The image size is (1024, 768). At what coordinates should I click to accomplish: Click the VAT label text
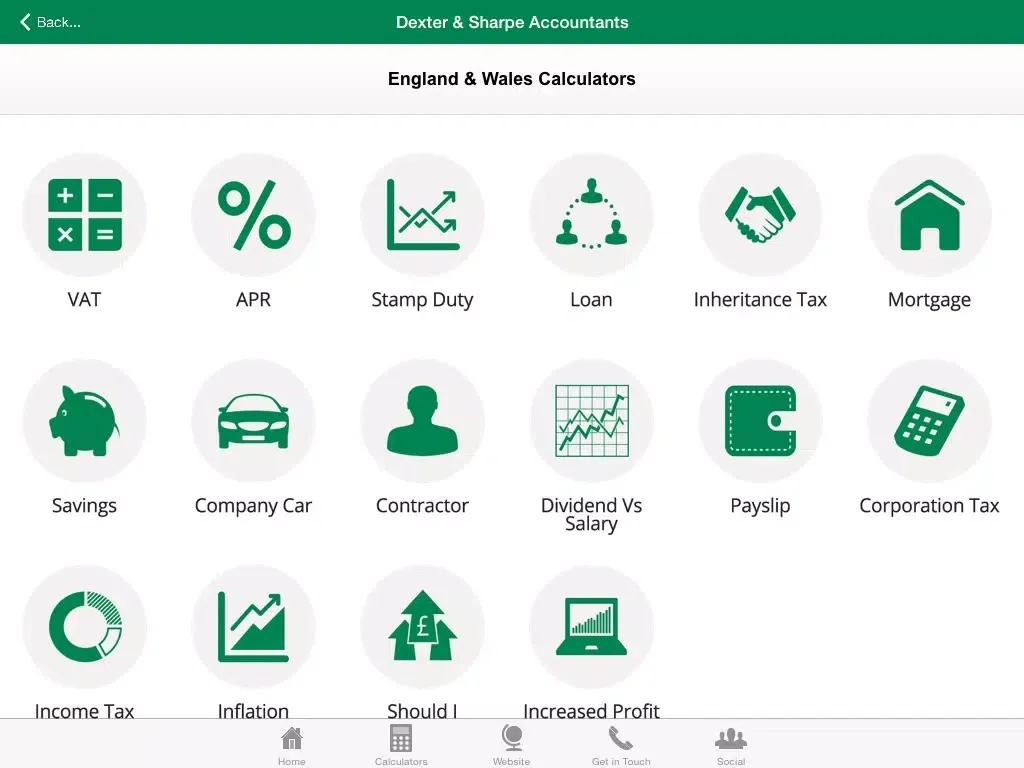pos(84,299)
